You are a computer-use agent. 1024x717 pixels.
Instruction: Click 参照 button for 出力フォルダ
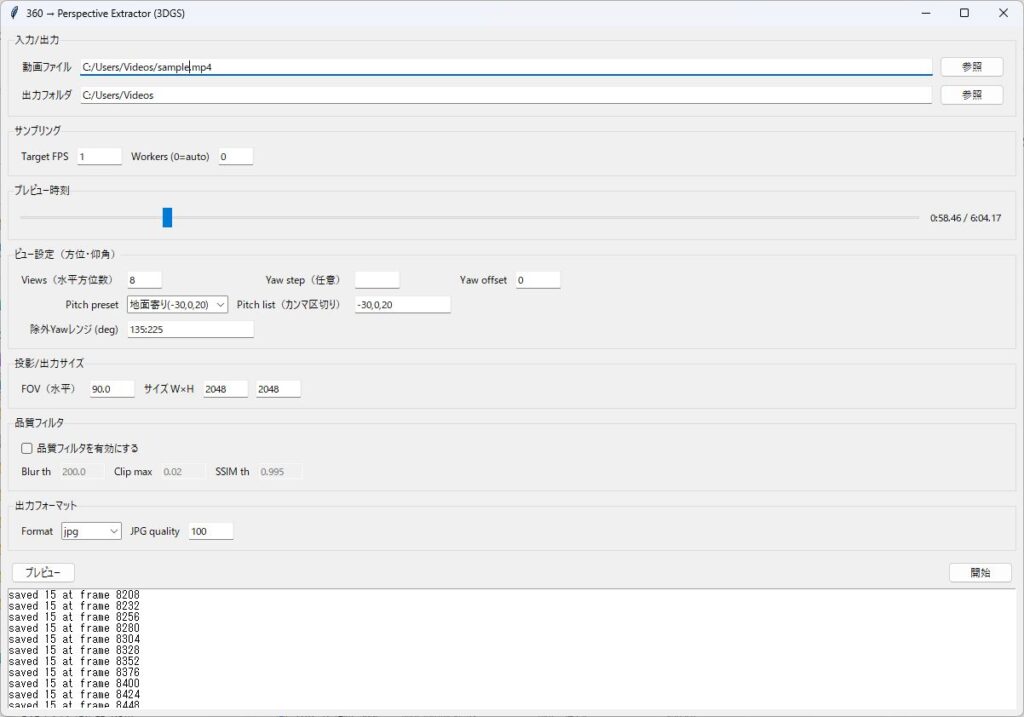tap(971, 95)
